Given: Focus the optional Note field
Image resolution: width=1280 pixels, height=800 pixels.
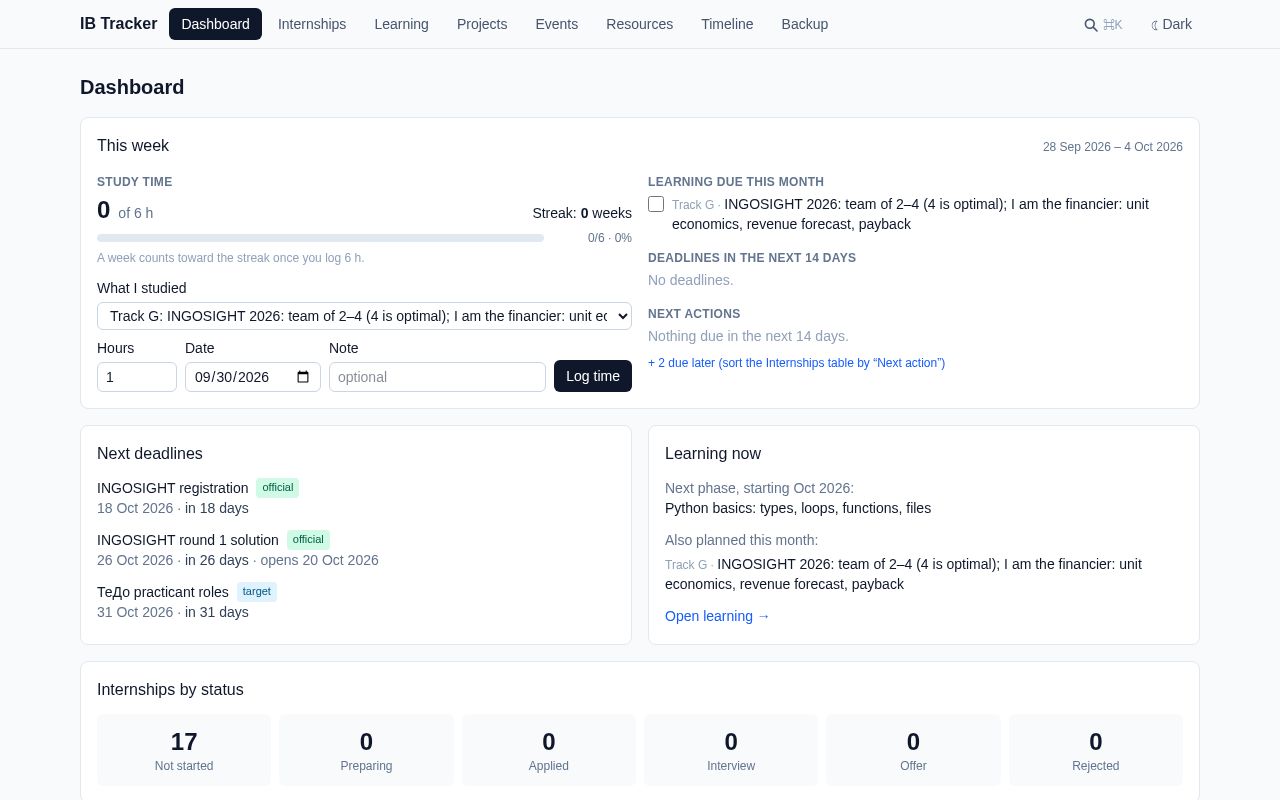Looking at the screenshot, I should point(437,377).
